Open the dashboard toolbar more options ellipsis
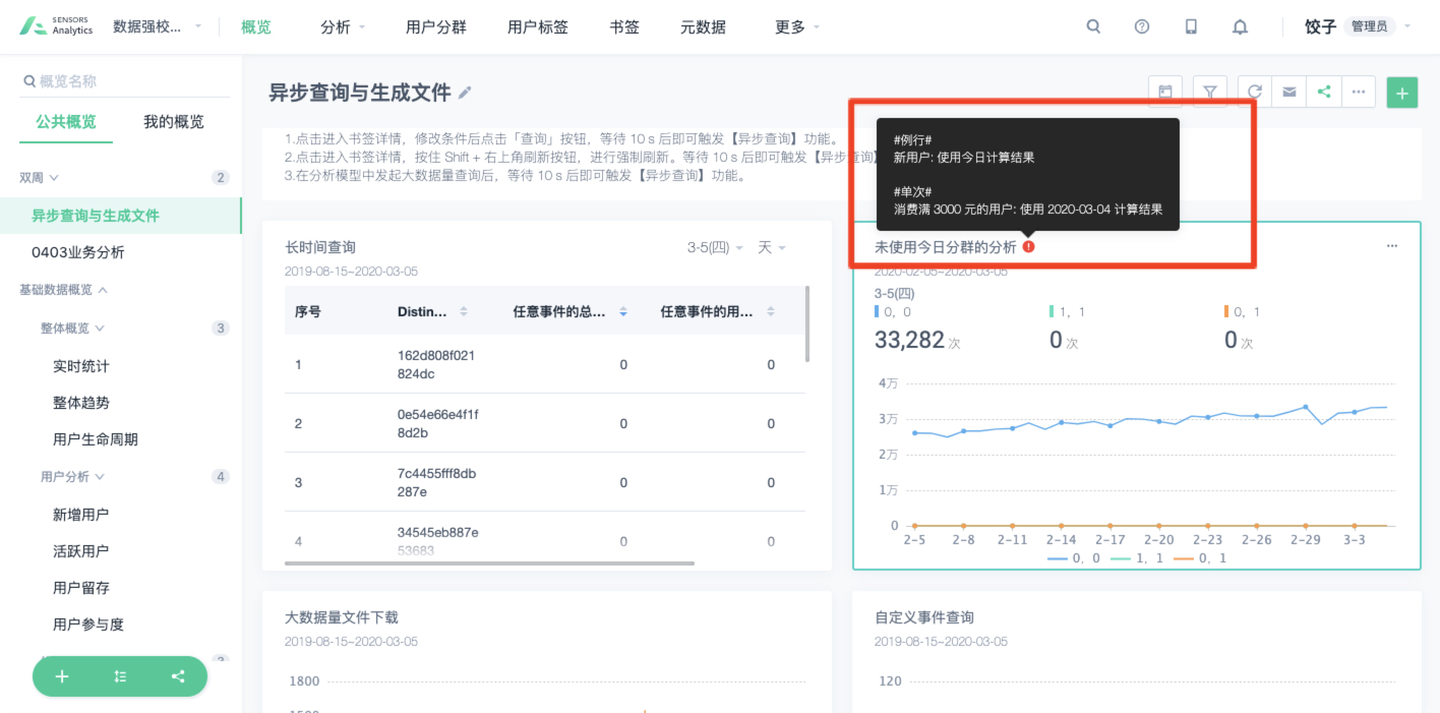This screenshot has height=713, width=1440. point(1358,92)
